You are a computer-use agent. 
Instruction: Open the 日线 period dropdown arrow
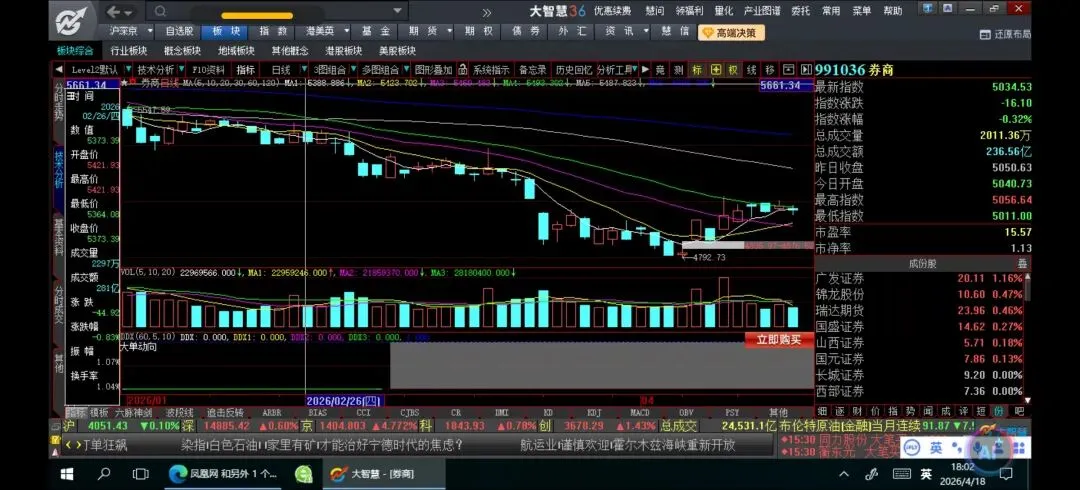(x=306, y=70)
